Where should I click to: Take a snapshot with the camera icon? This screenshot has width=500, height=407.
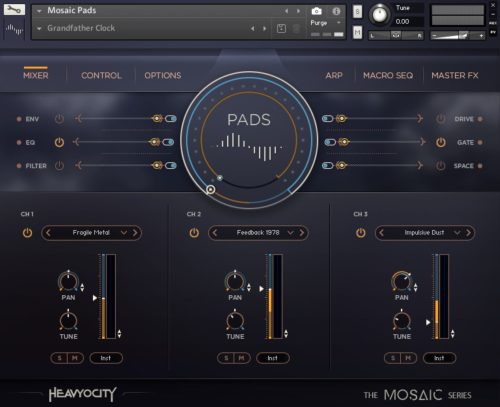316,11
